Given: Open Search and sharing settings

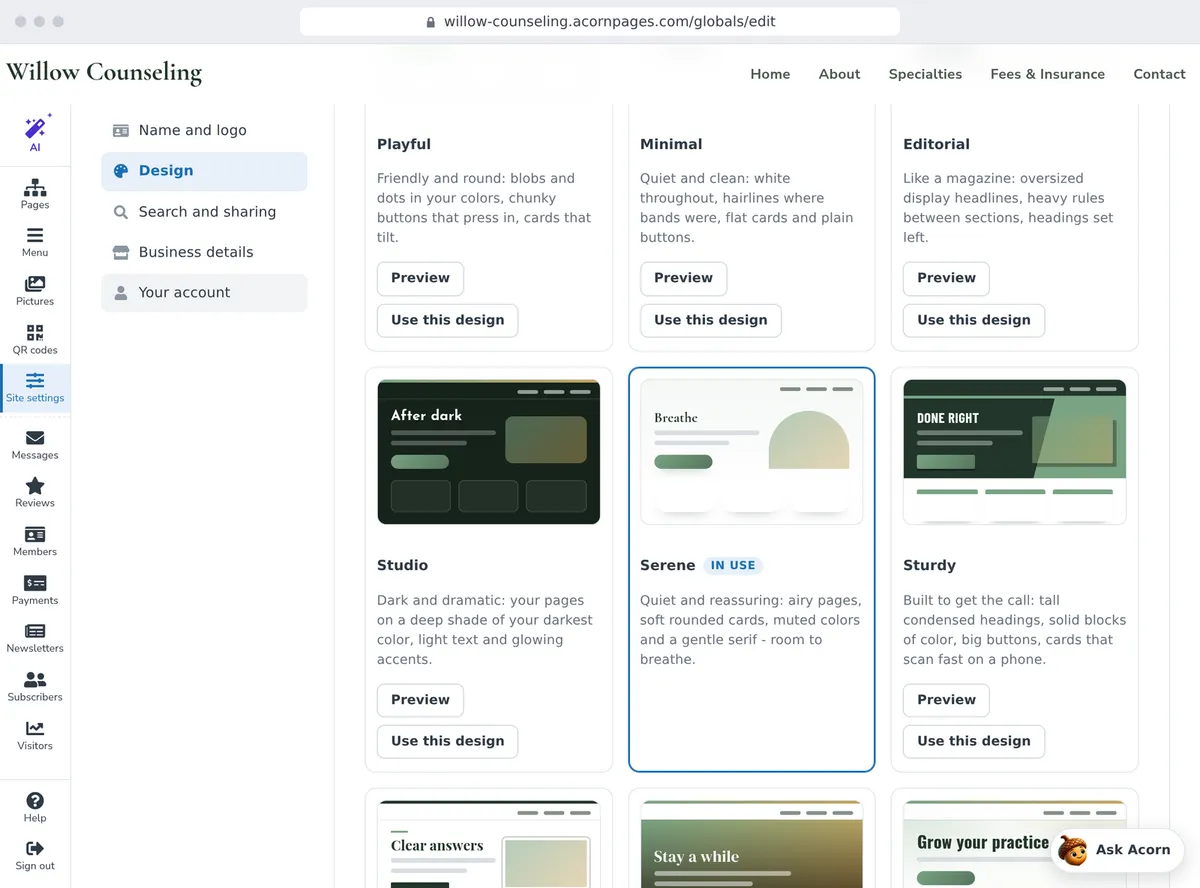Looking at the screenshot, I should click(x=204, y=212).
